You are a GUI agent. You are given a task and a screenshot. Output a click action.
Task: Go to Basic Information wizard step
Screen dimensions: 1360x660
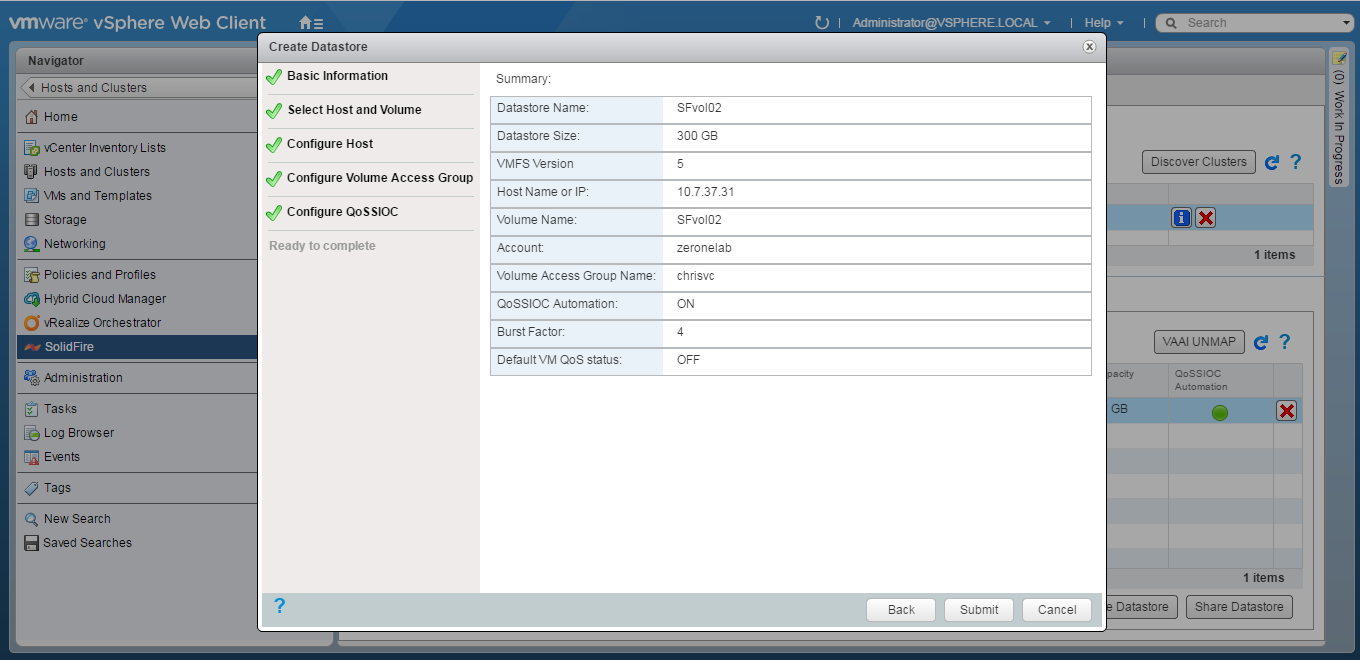(x=337, y=76)
